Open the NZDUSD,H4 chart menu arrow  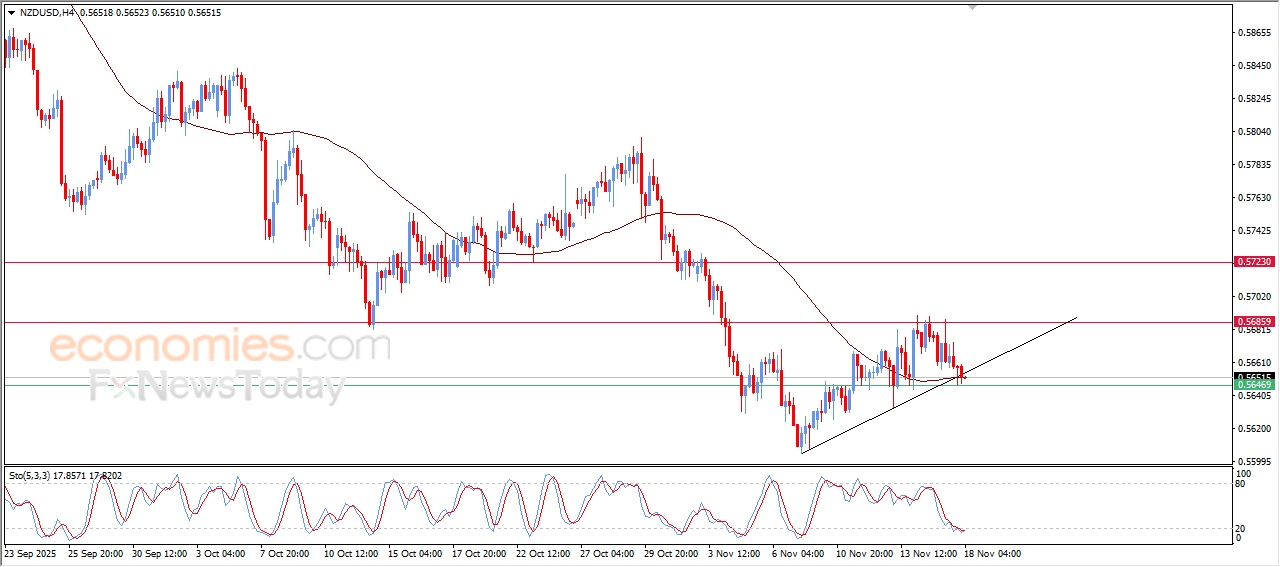[x=11, y=13]
